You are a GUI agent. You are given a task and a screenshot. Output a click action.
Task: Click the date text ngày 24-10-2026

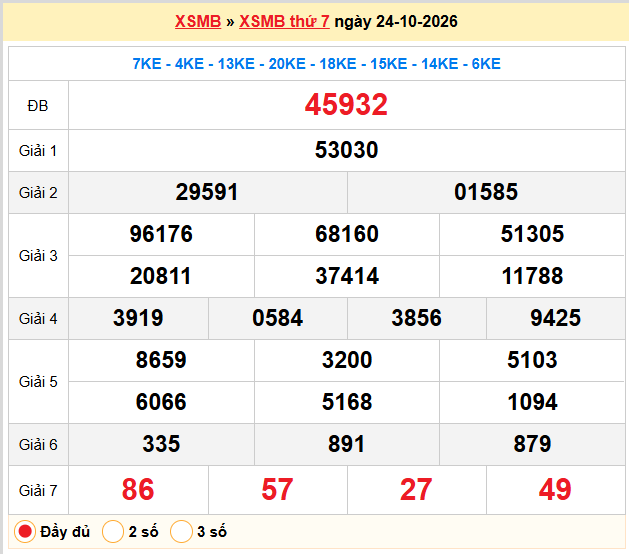396,21
